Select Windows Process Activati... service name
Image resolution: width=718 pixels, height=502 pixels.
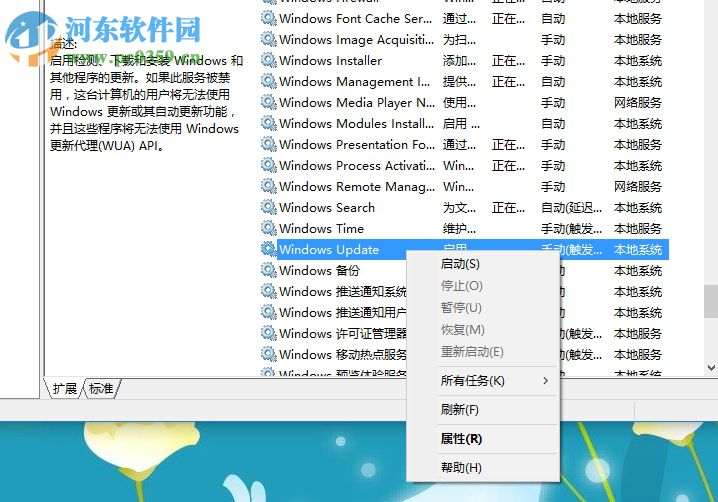(357, 166)
